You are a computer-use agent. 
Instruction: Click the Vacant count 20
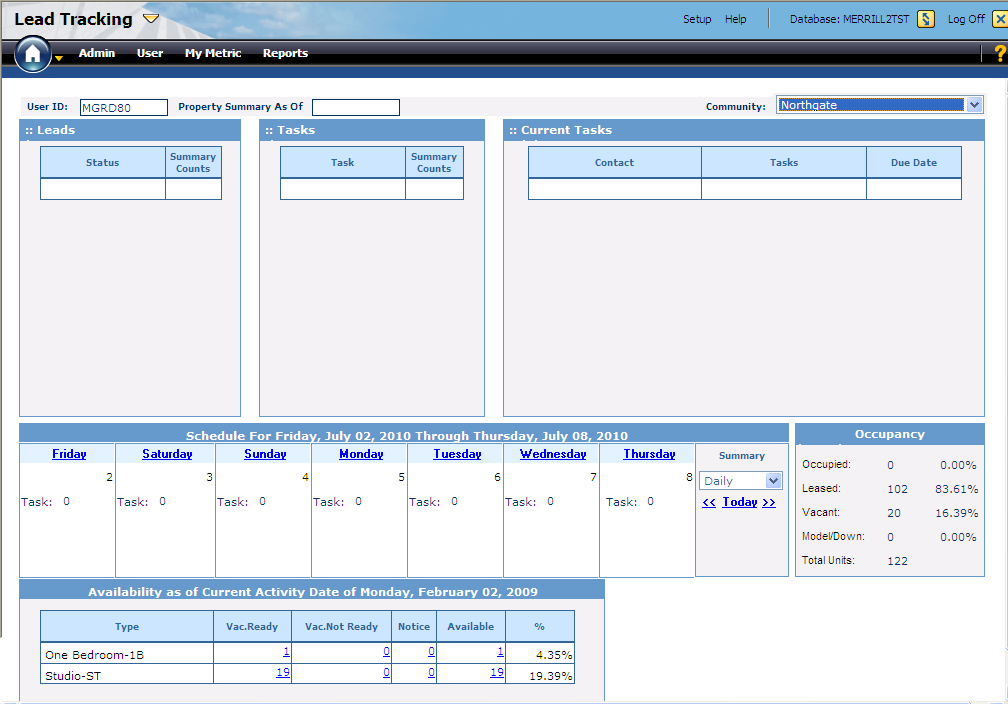pyautogui.click(x=894, y=513)
